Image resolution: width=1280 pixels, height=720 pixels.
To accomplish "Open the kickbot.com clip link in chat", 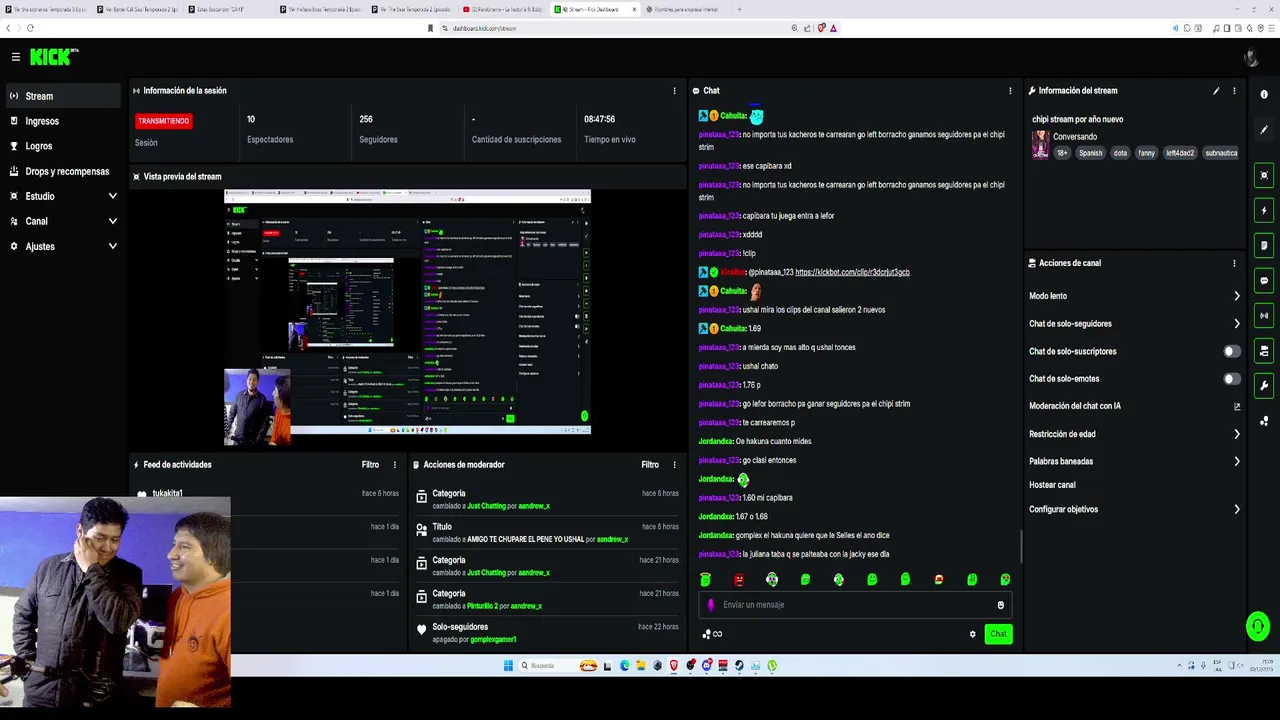I will point(852,272).
